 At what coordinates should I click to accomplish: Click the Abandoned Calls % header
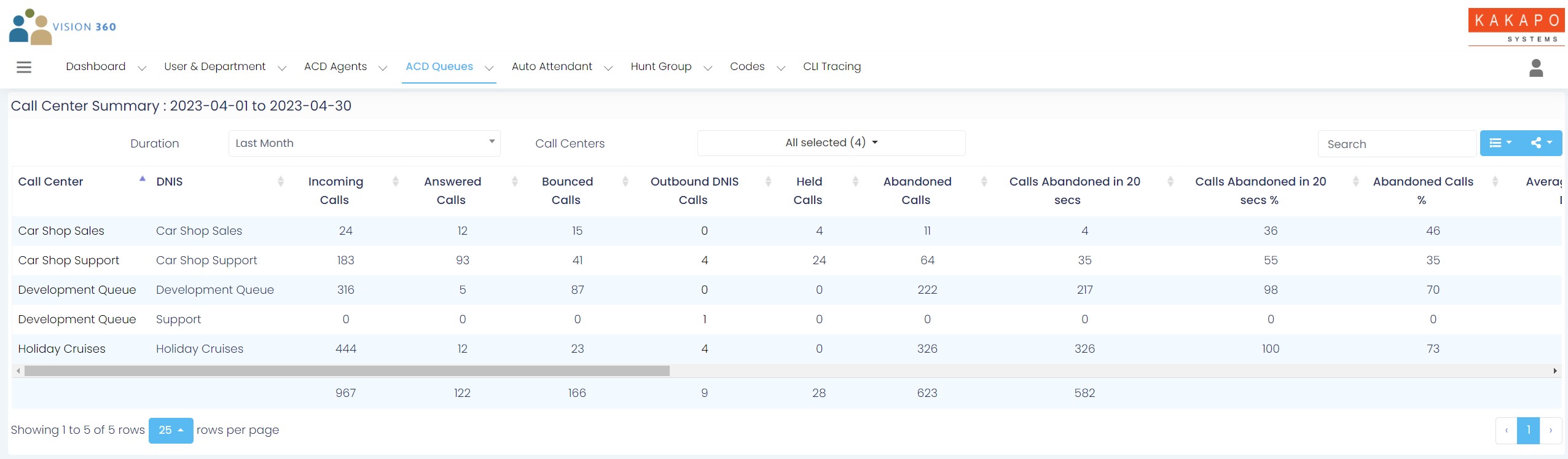tap(1423, 190)
